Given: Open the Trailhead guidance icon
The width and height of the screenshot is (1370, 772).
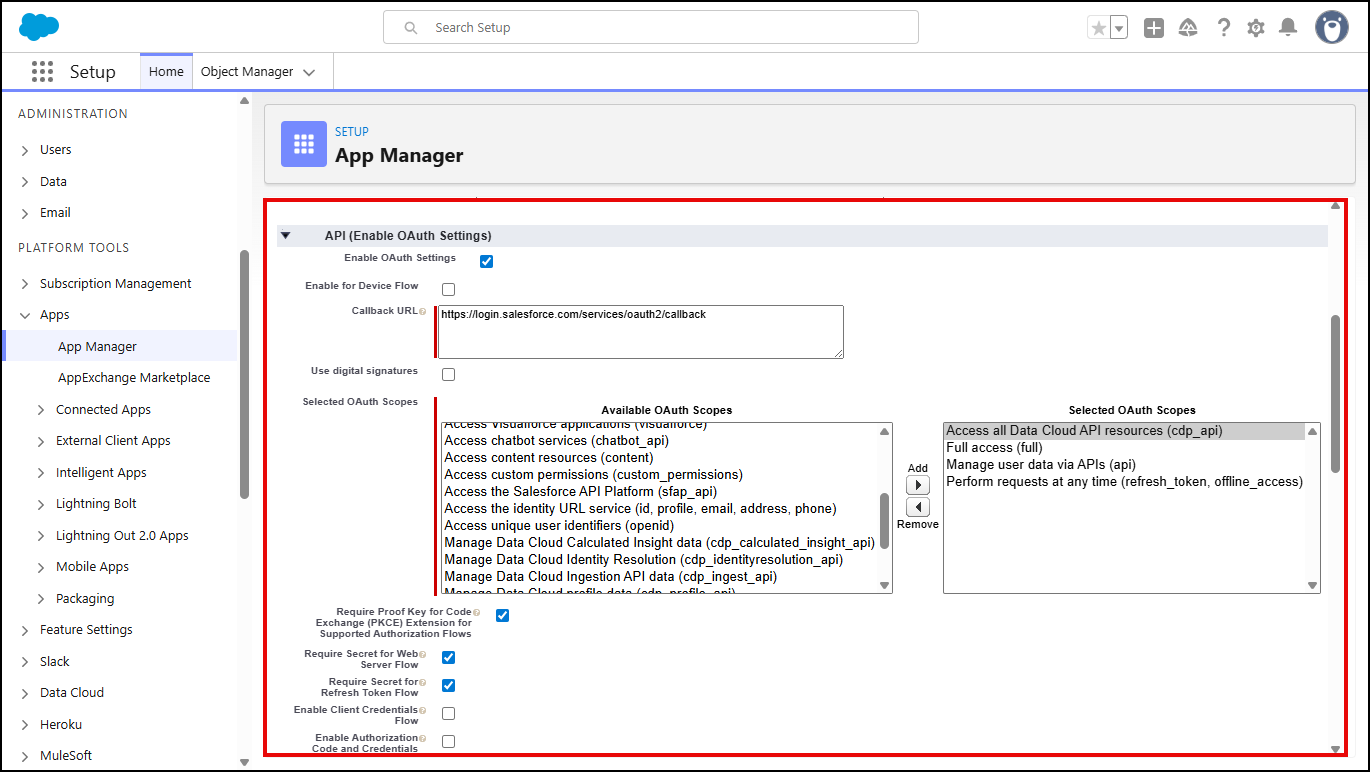Looking at the screenshot, I should (1189, 28).
